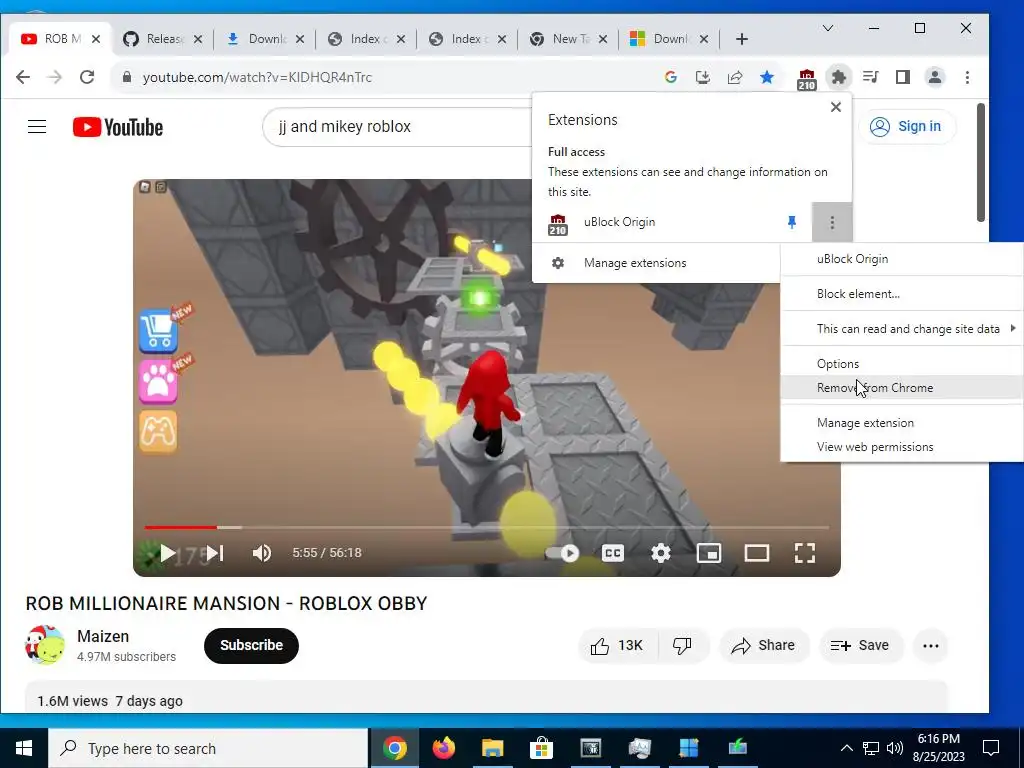1024x768 pixels.
Task: Switch to theater mode
Action: click(x=757, y=553)
